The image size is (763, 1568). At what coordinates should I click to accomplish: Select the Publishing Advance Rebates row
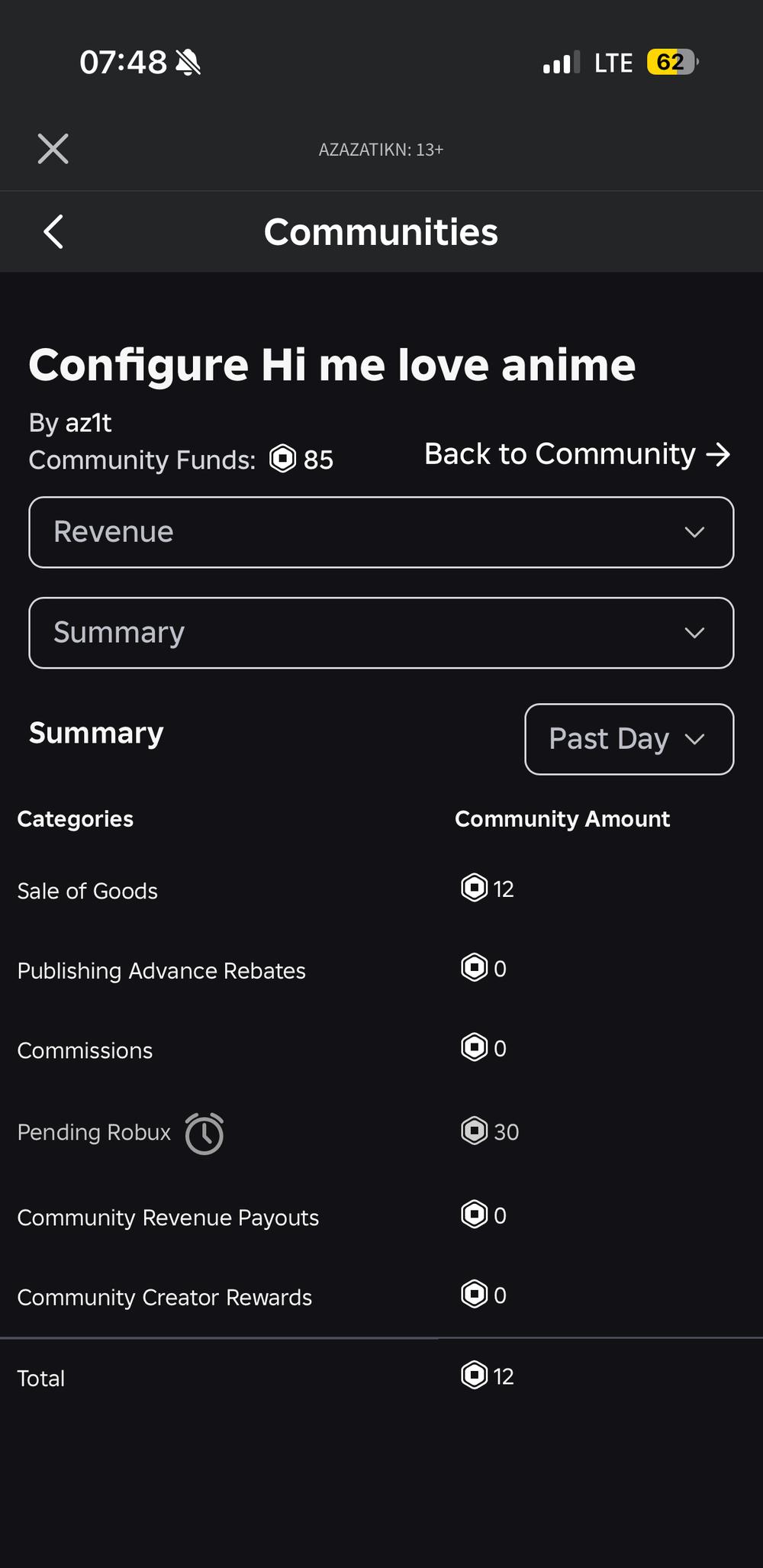161,971
